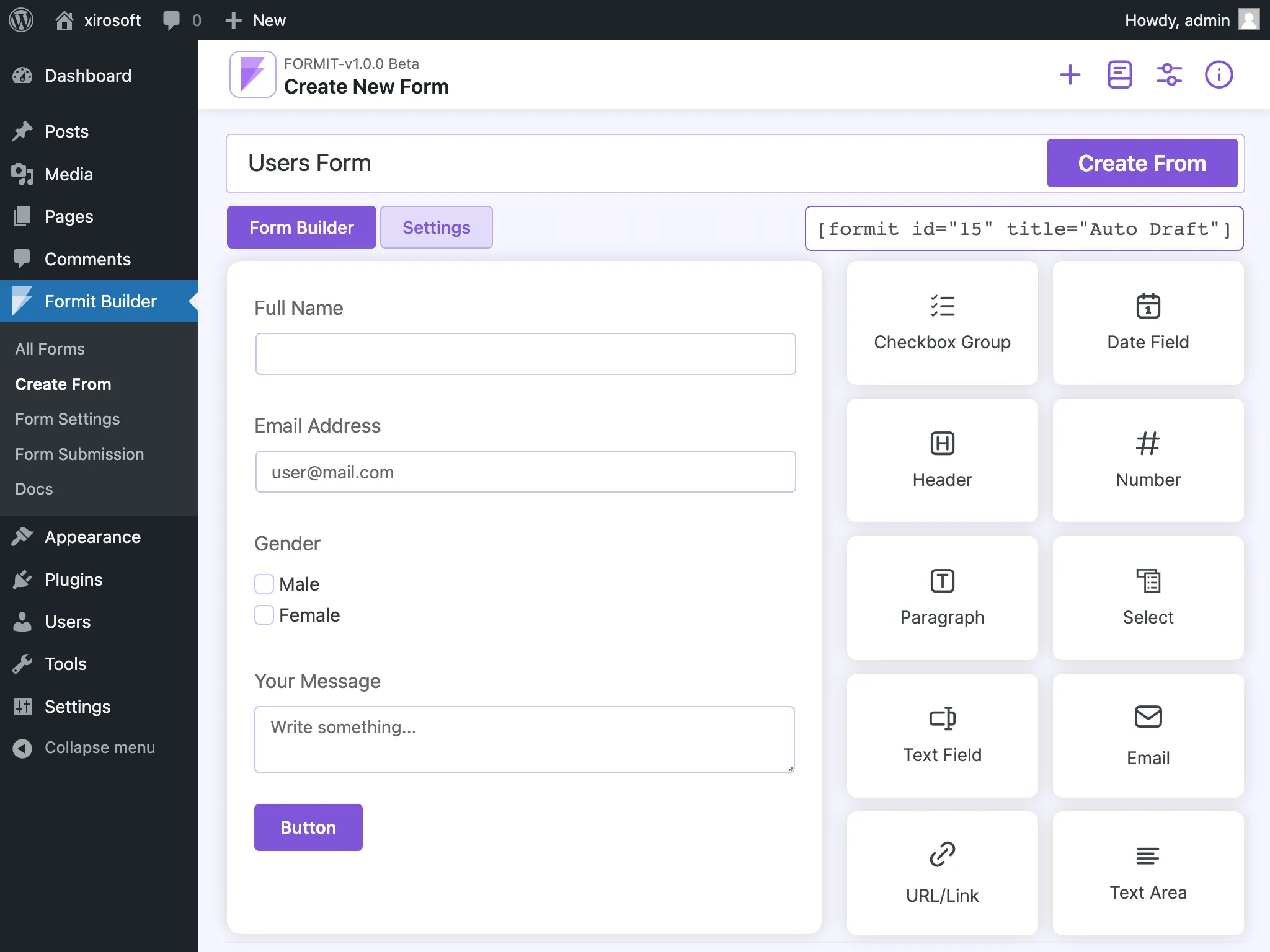1270x952 pixels.
Task: Click the Email Address input field
Action: pos(525,472)
